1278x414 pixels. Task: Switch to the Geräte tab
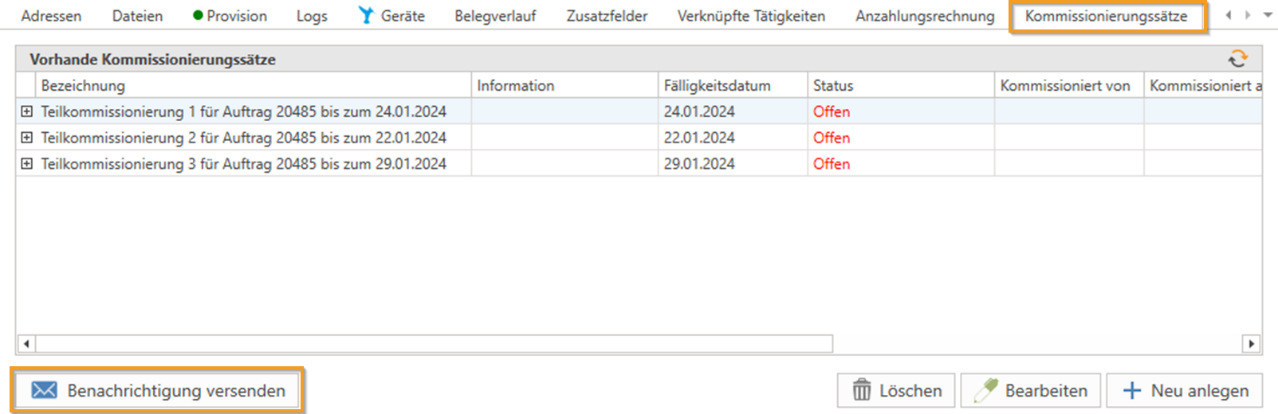click(391, 17)
